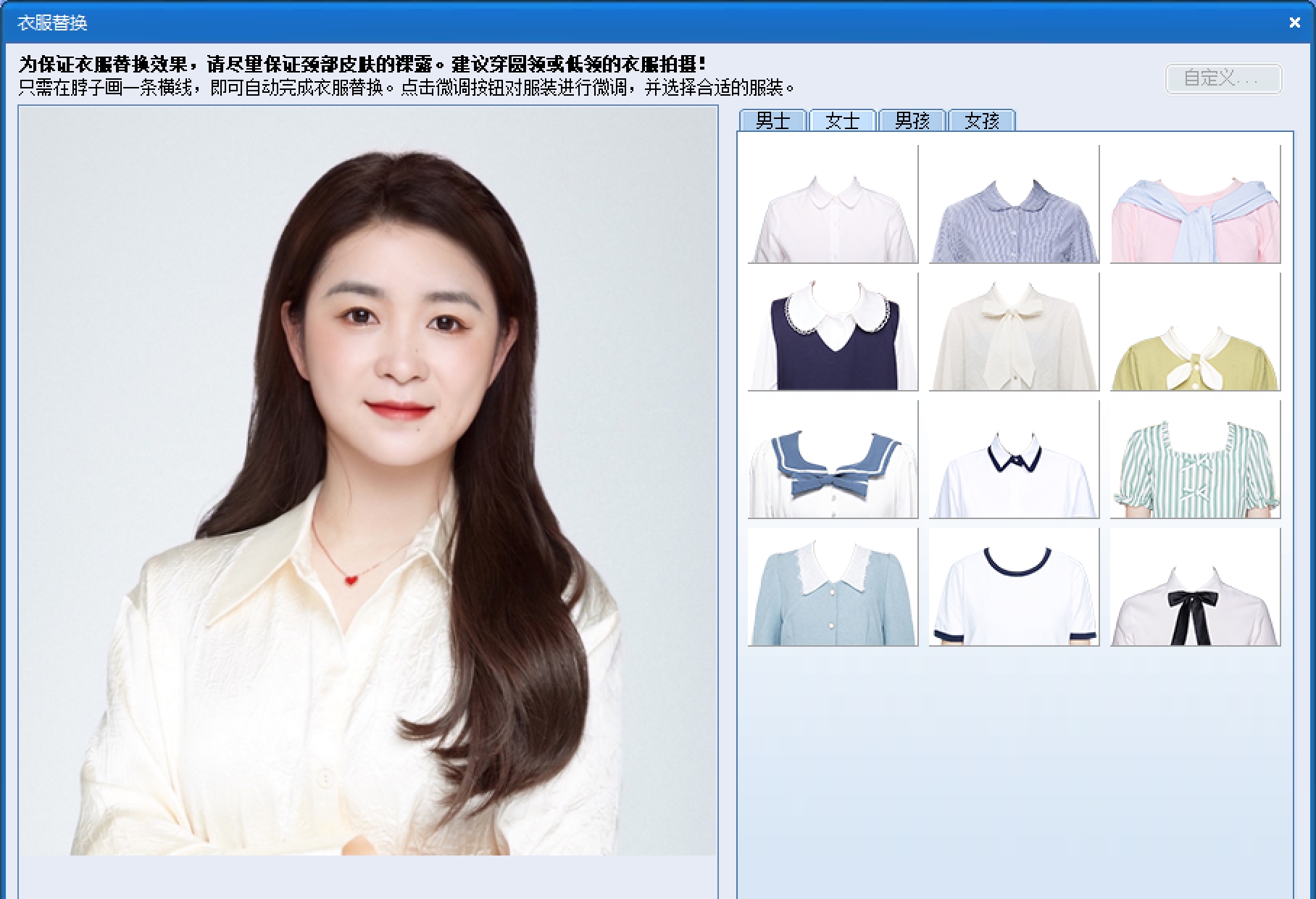Pick the yellow-green top with white bow
This screenshot has width=1316, height=899.
[x=1195, y=332]
